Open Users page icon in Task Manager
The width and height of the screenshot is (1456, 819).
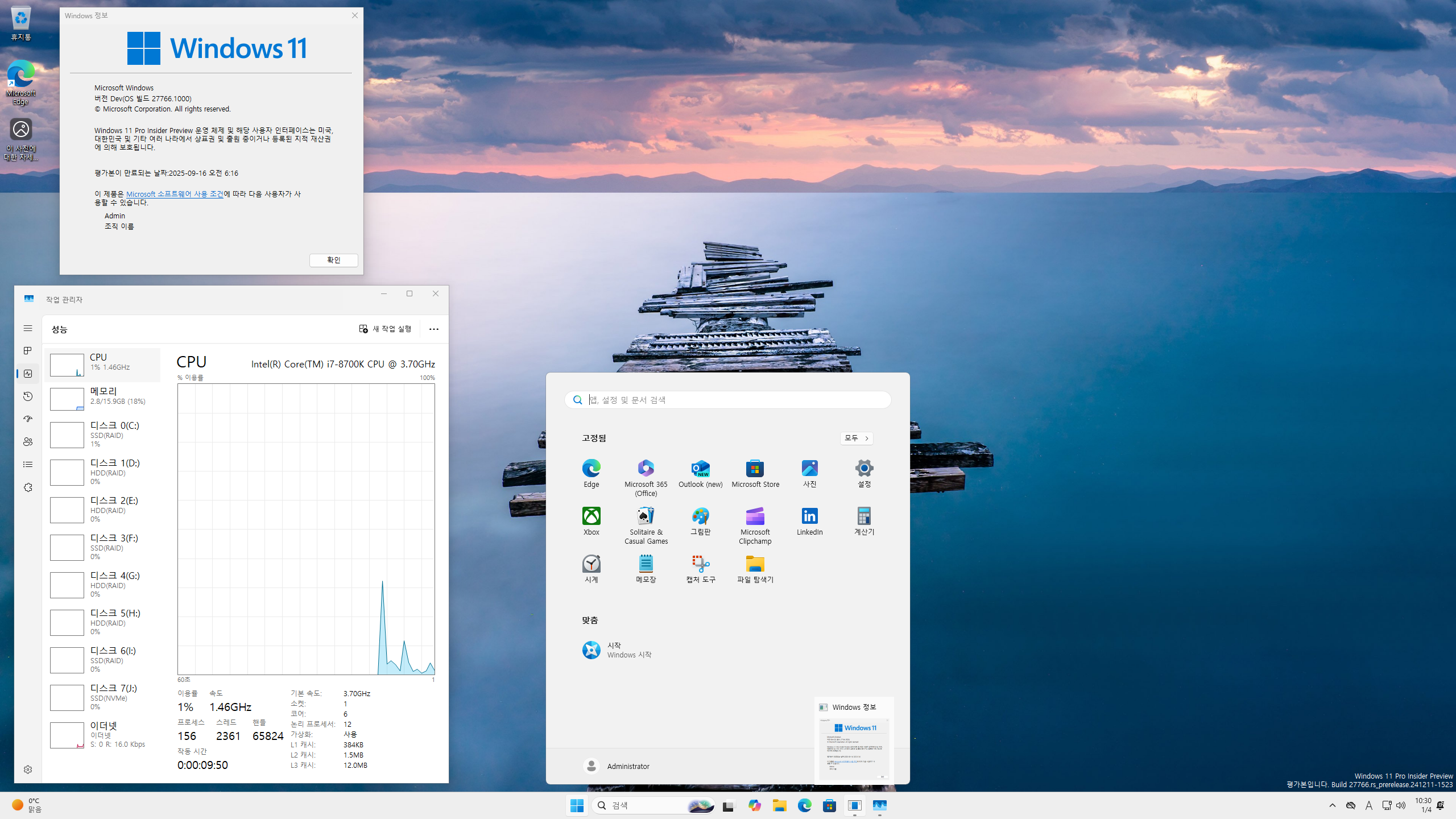point(28,442)
